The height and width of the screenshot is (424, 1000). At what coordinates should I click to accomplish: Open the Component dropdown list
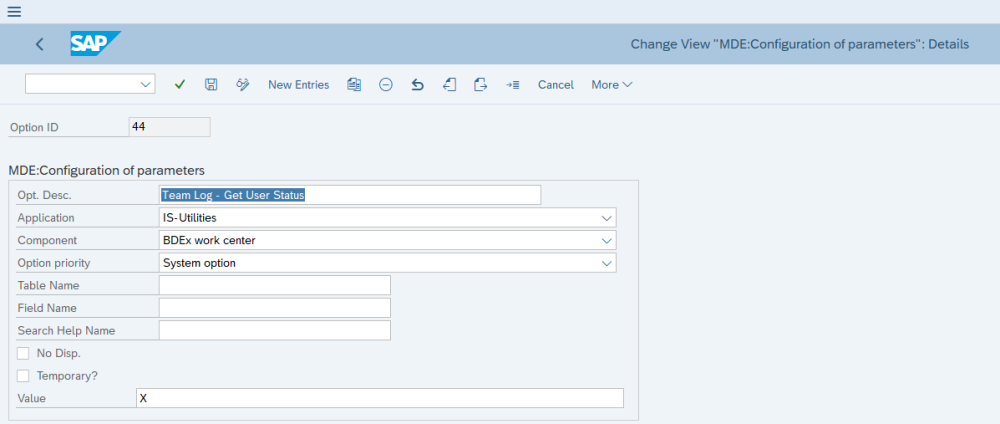[x=607, y=240]
